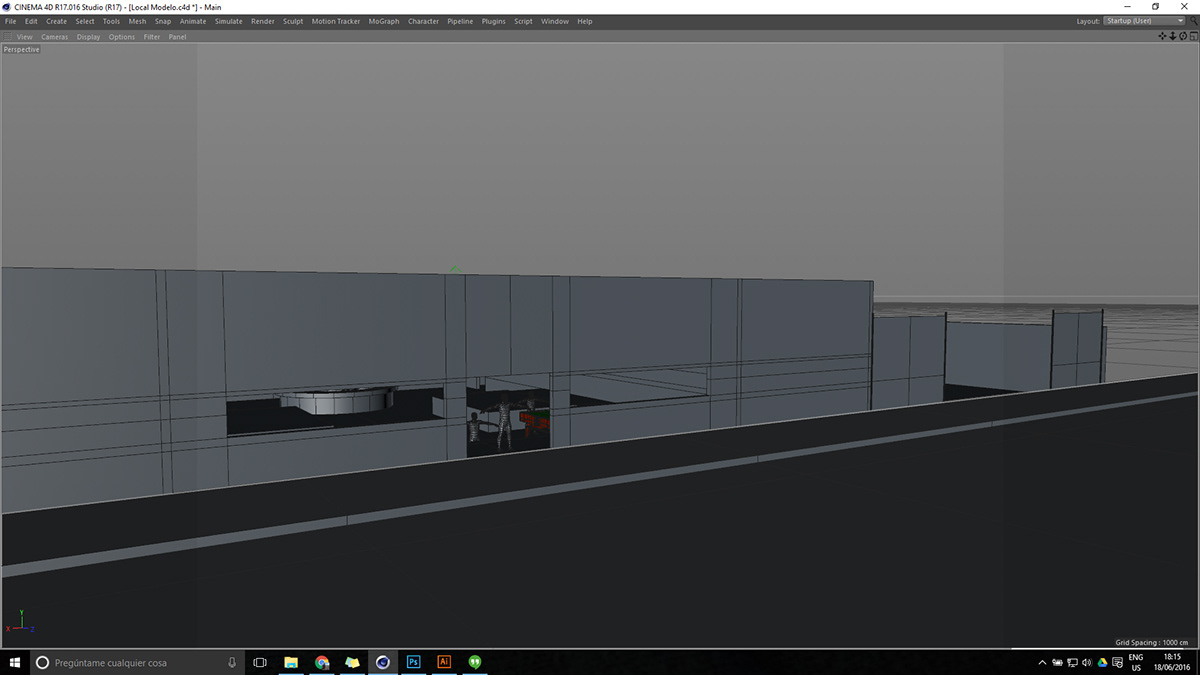Open the Sculpt menu
The image size is (1200, 675).
point(293,21)
